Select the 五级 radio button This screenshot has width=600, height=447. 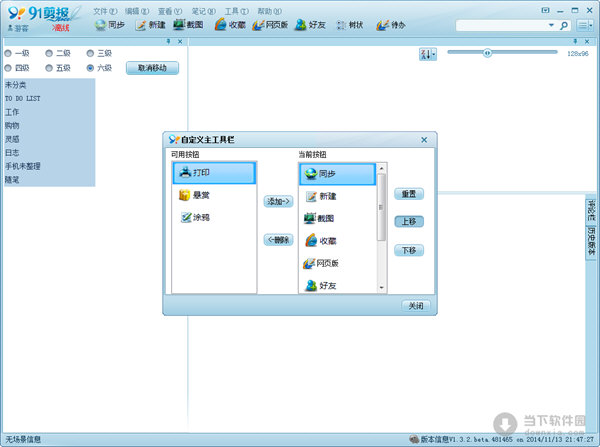50,68
